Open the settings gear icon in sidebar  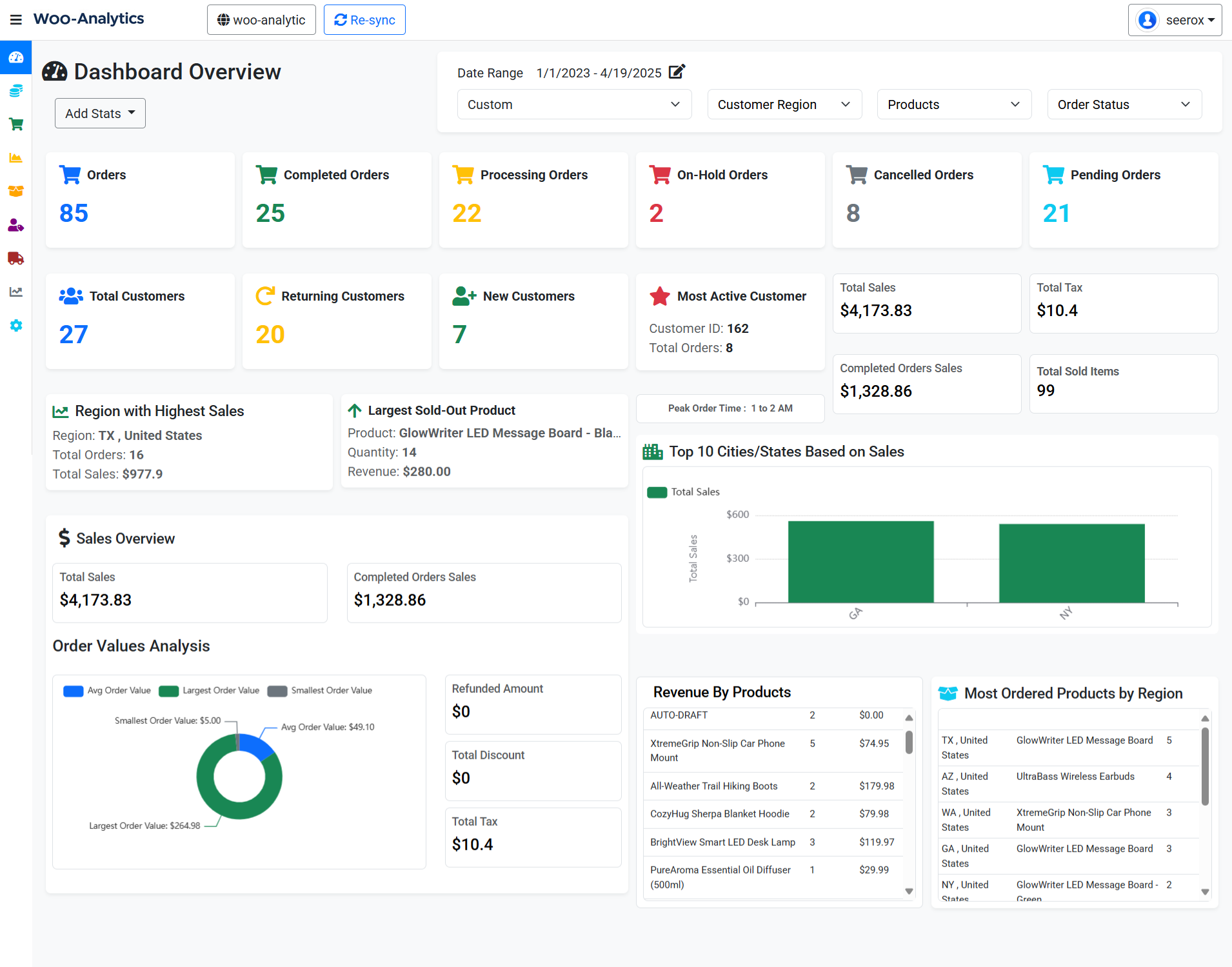(x=15, y=326)
